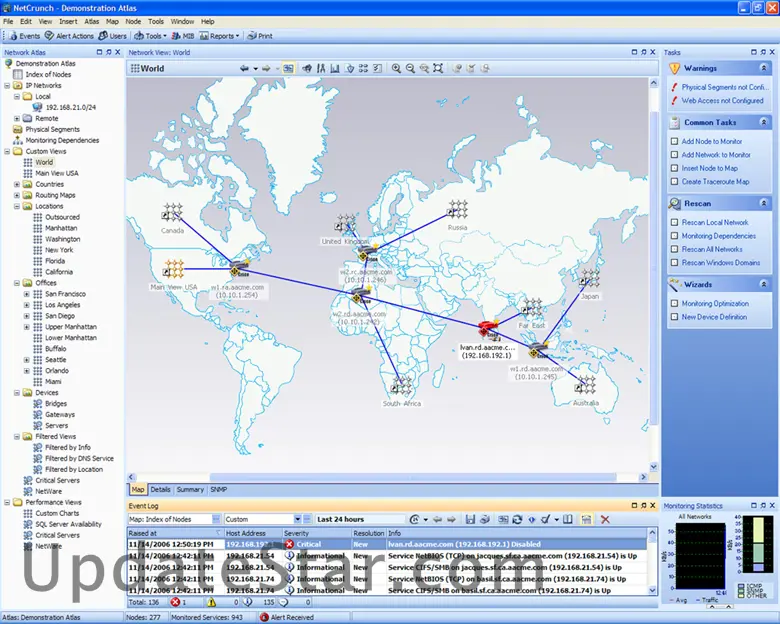Viewport: 780px width, 624px height.
Task: Click the Print toolbar button
Action: pos(260,36)
